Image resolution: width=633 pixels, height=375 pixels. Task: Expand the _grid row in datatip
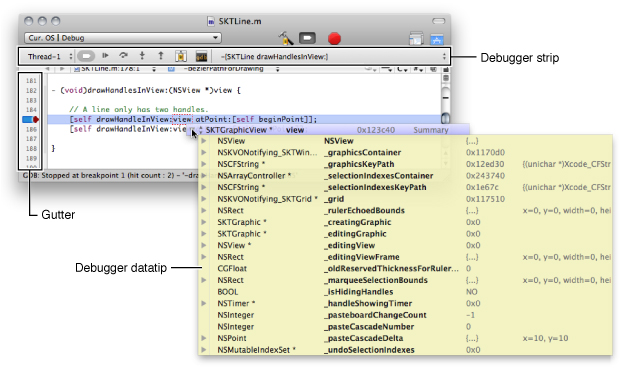pyautogui.click(x=204, y=199)
